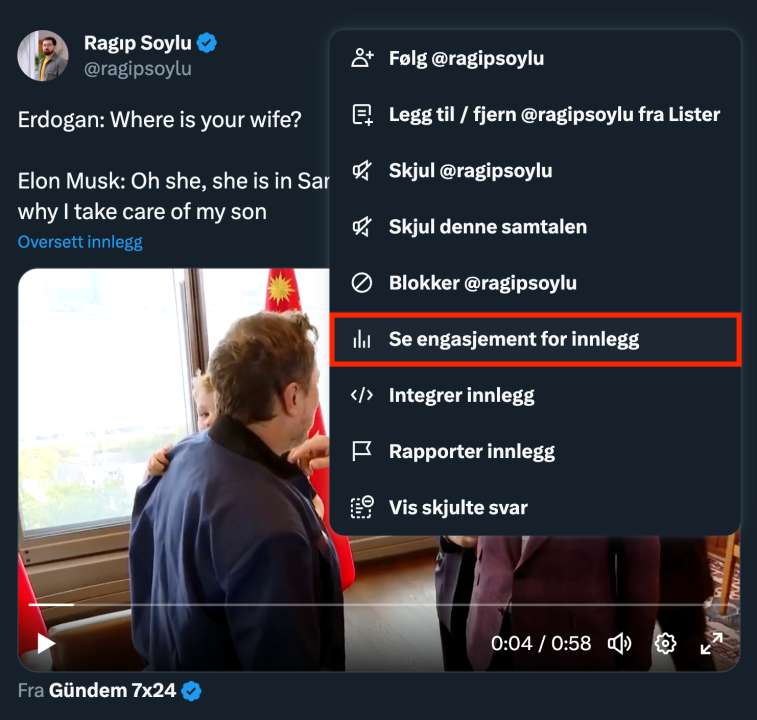This screenshot has width=757, height=720.
Task: Click the Oversett innlegg link
Action: tap(80, 242)
